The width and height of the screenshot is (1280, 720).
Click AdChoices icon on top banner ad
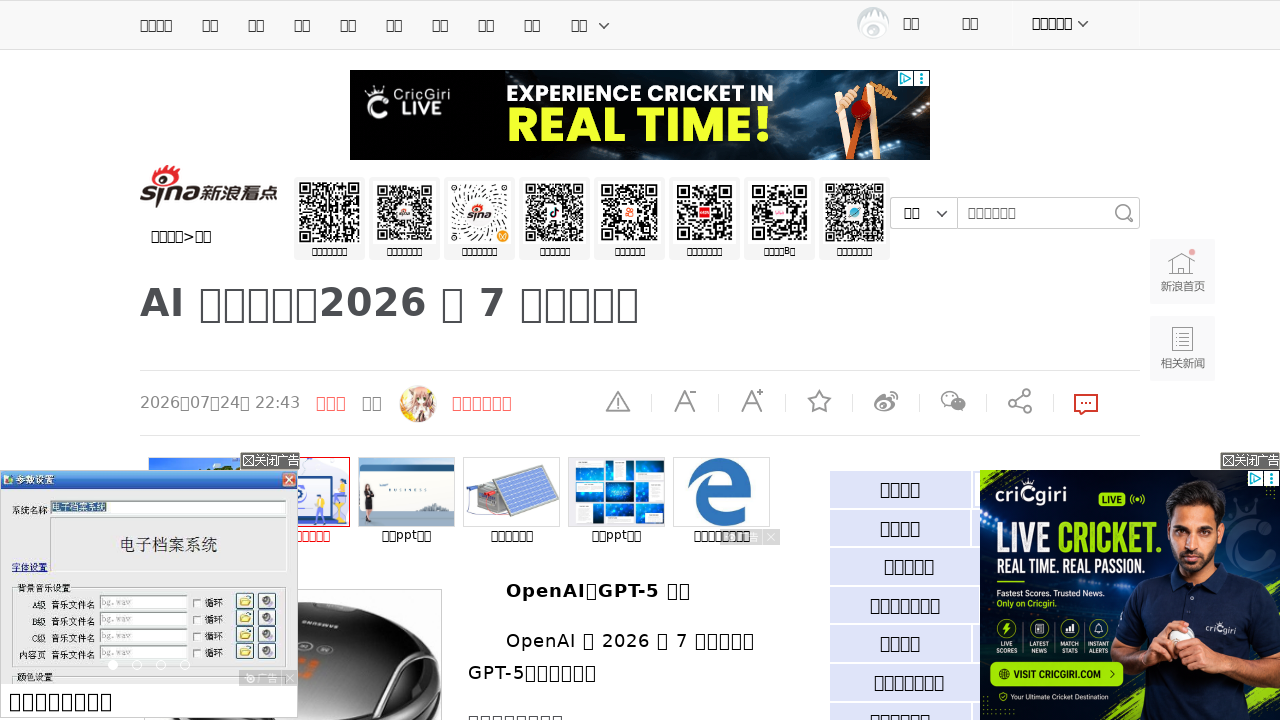coord(905,78)
